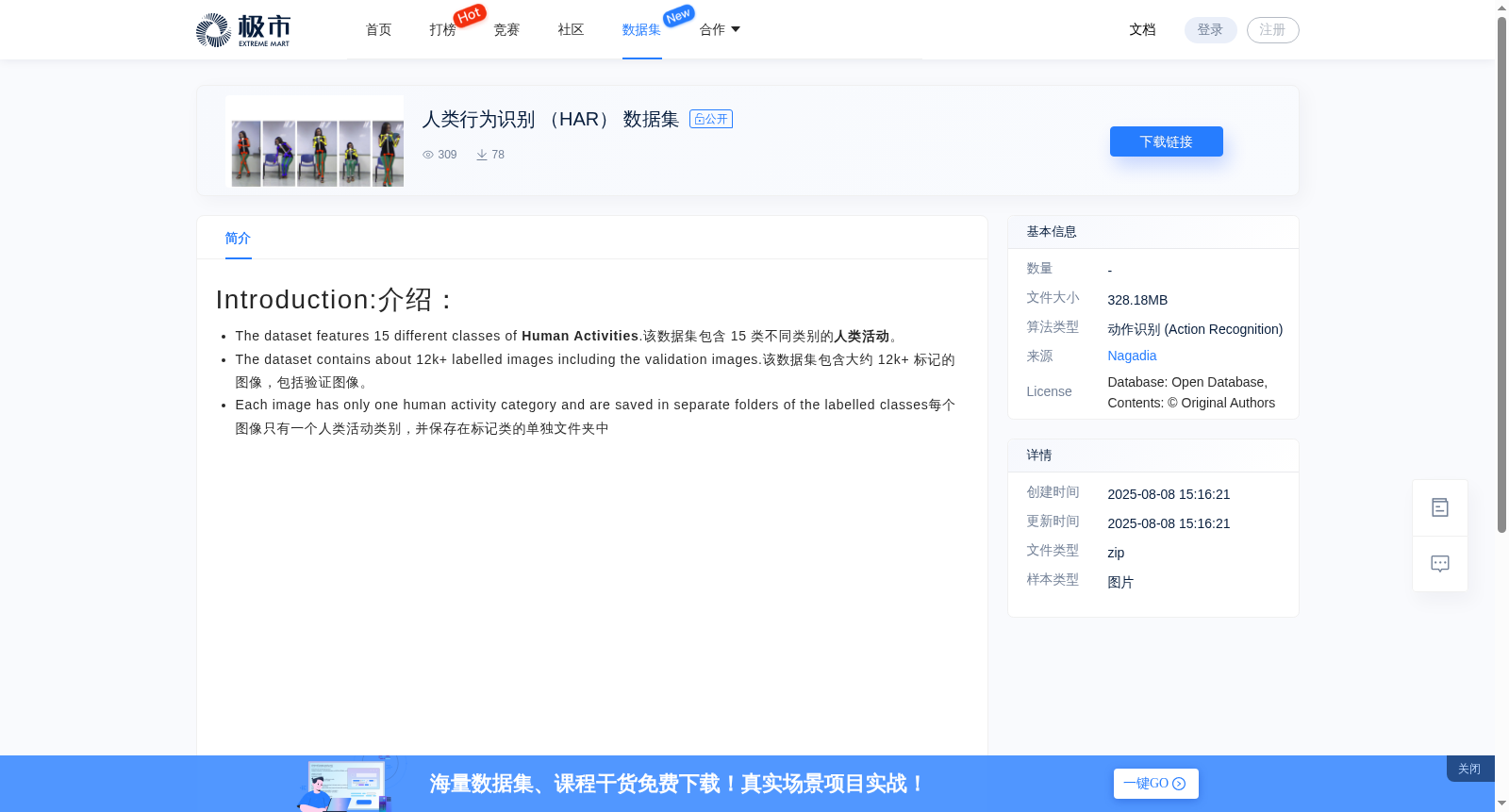Click the downloads count icon
The image size is (1509, 812).
pos(482,155)
